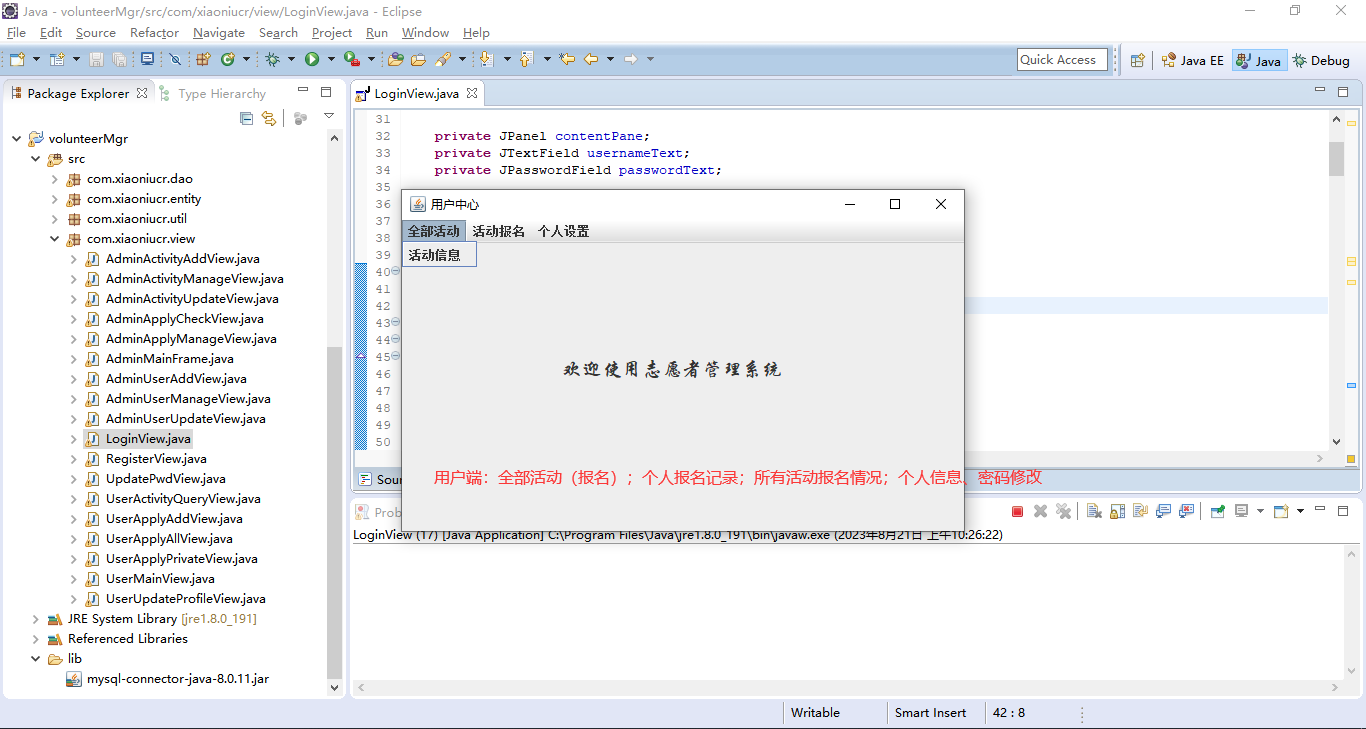Click the Quick Access search field
Screen dimensions: 1366x729
pos(1062,60)
